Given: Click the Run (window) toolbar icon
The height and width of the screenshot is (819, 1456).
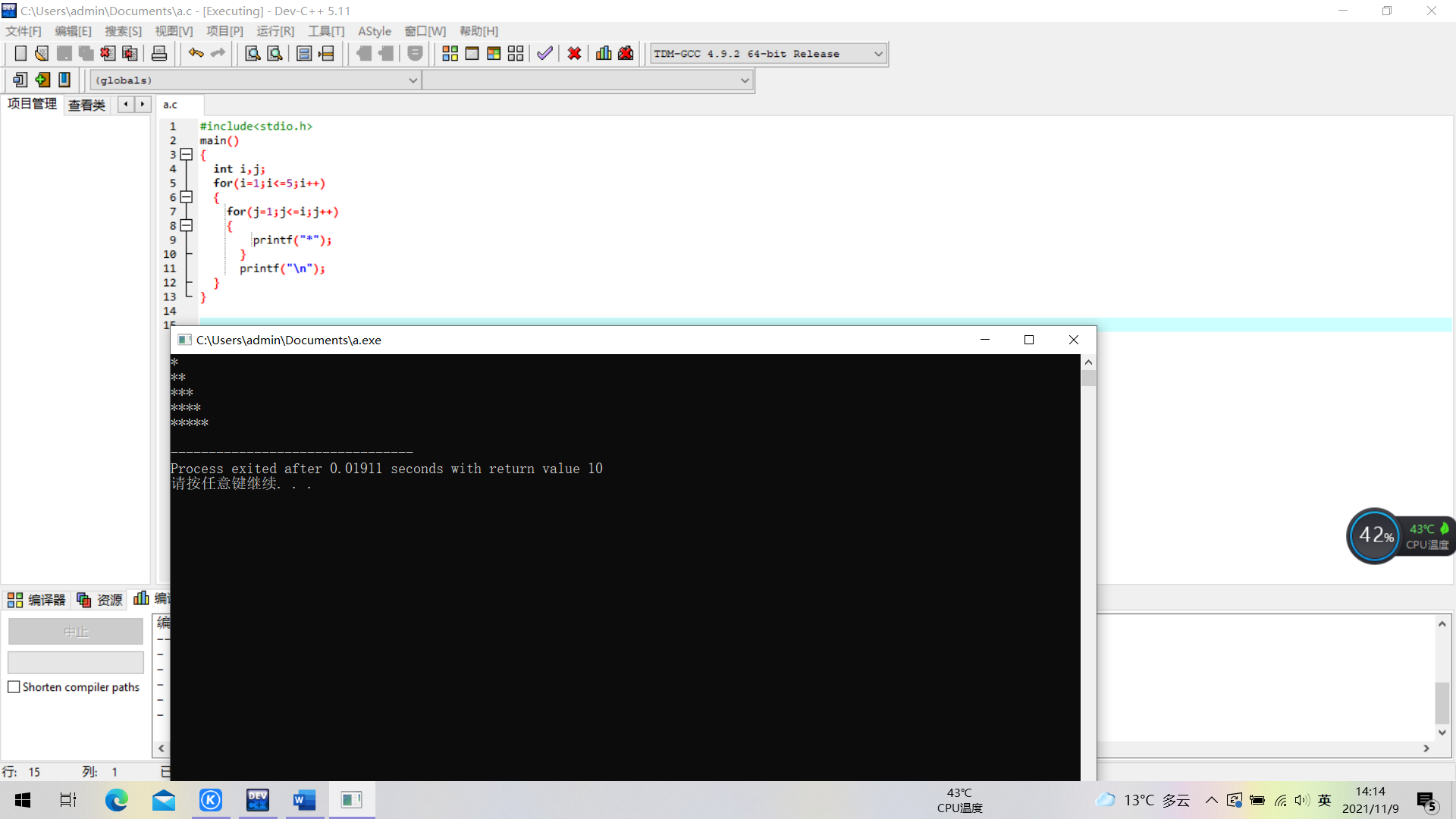Looking at the screenshot, I should tap(472, 54).
